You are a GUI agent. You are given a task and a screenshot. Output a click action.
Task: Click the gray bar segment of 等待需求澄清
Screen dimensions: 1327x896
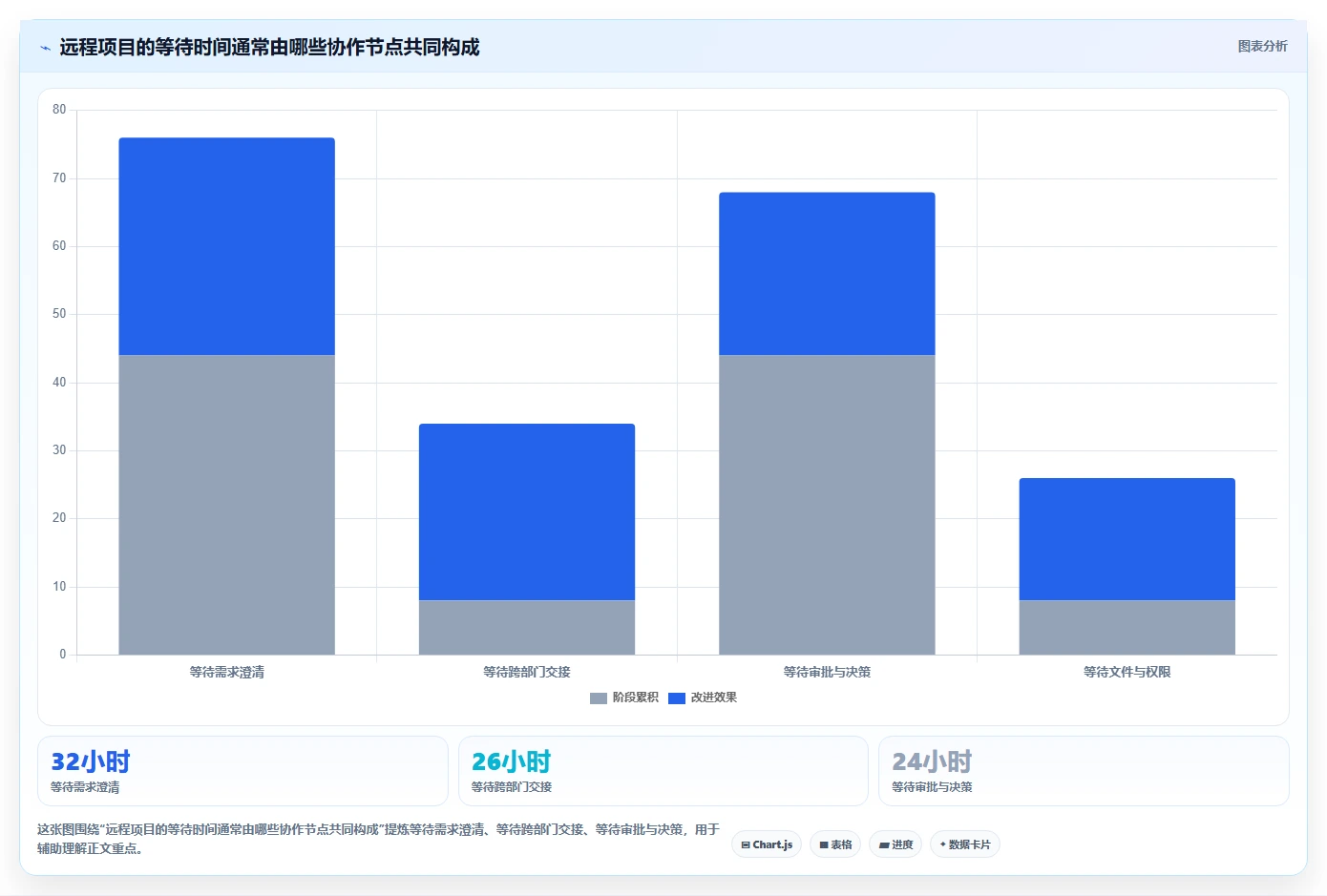click(226, 505)
